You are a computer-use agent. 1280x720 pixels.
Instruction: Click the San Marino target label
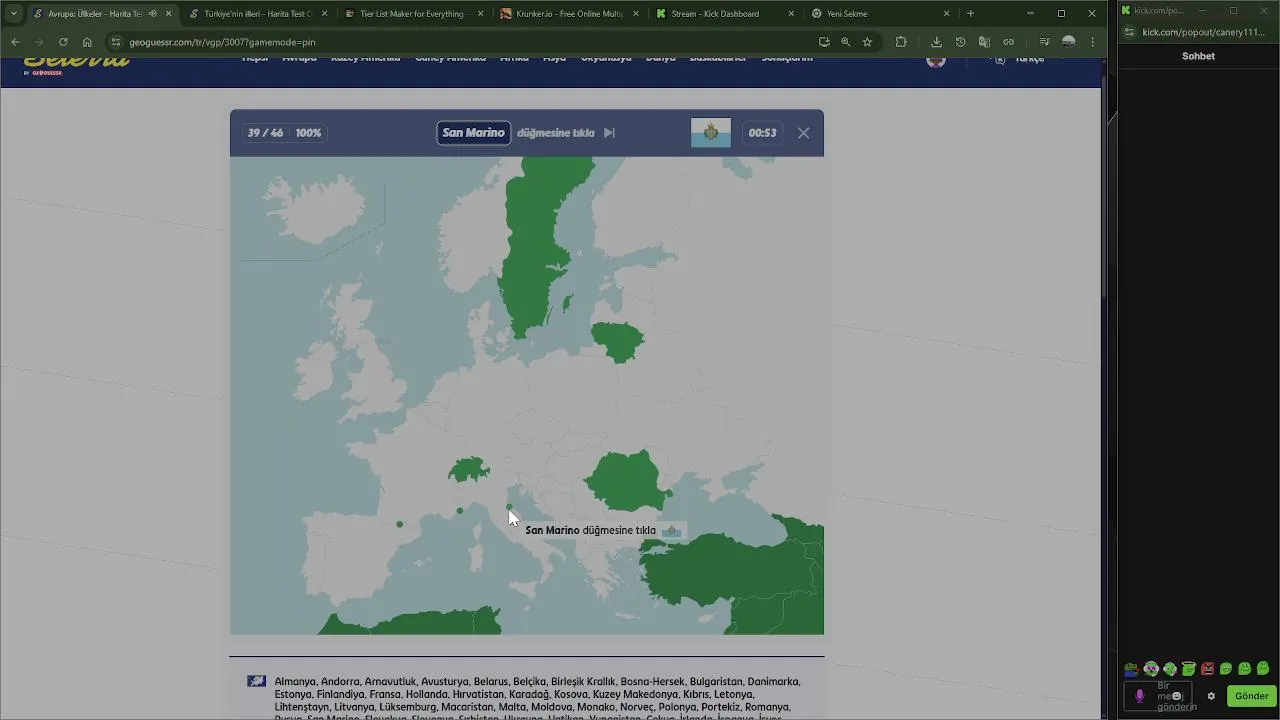click(x=474, y=133)
